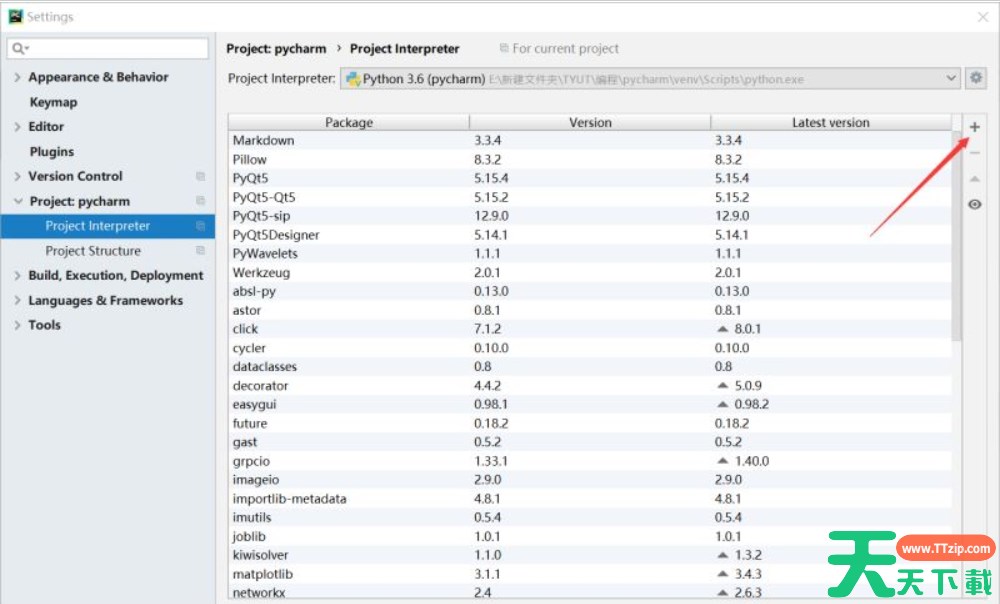The height and width of the screenshot is (604, 1000).
Task: Click the search magnifier icon in settings
Action: click(x=19, y=48)
